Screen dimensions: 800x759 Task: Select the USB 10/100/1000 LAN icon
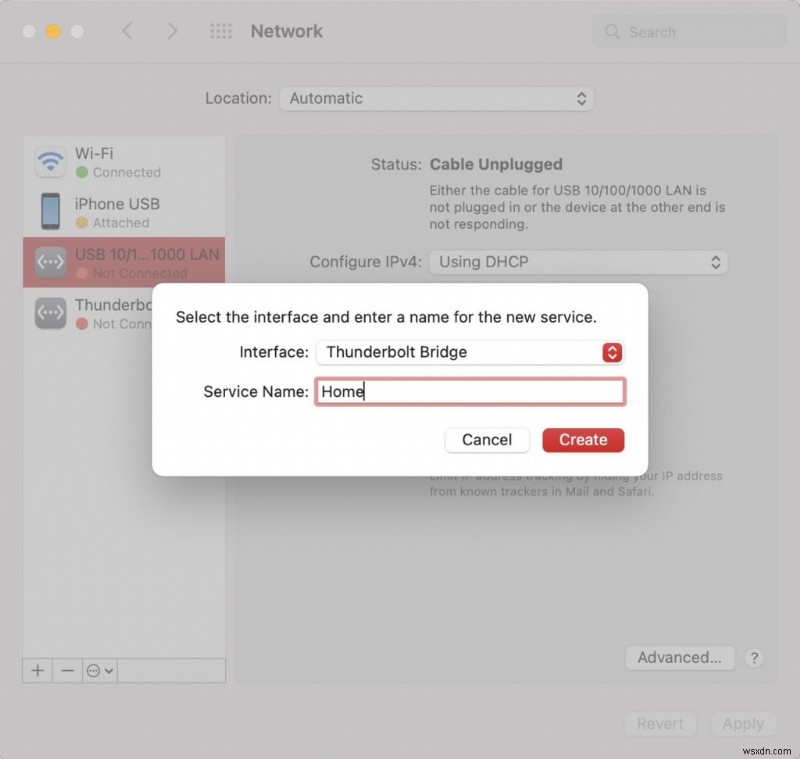pos(50,262)
